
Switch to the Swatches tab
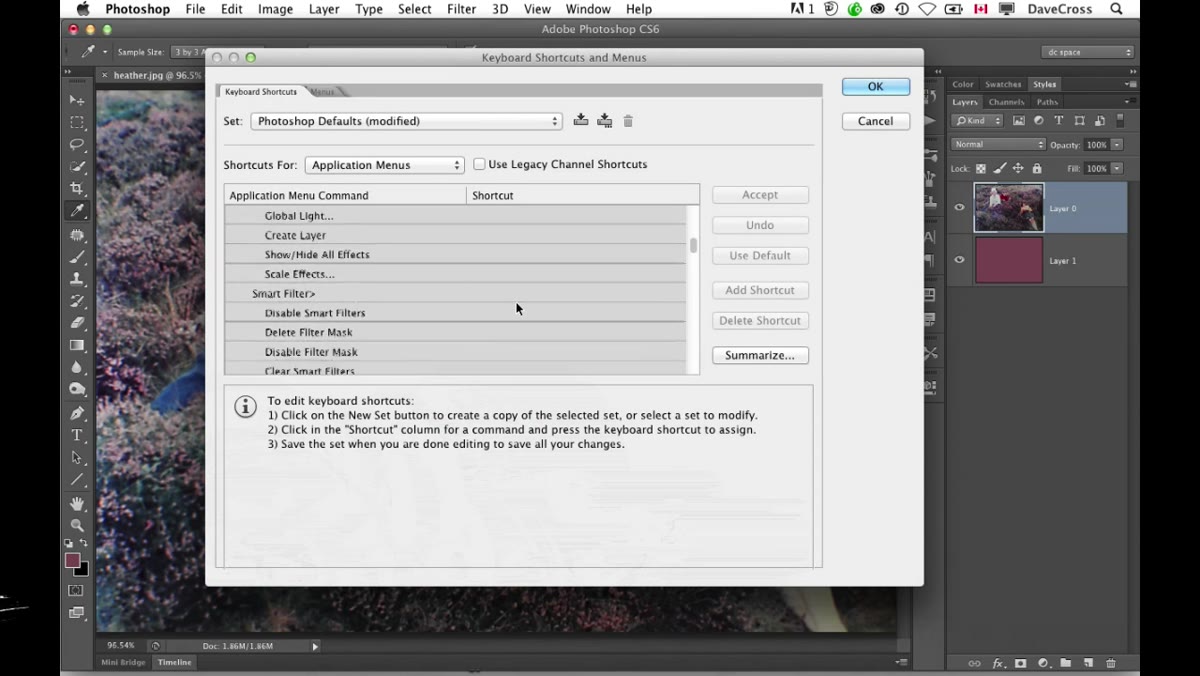click(x=1003, y=84)
